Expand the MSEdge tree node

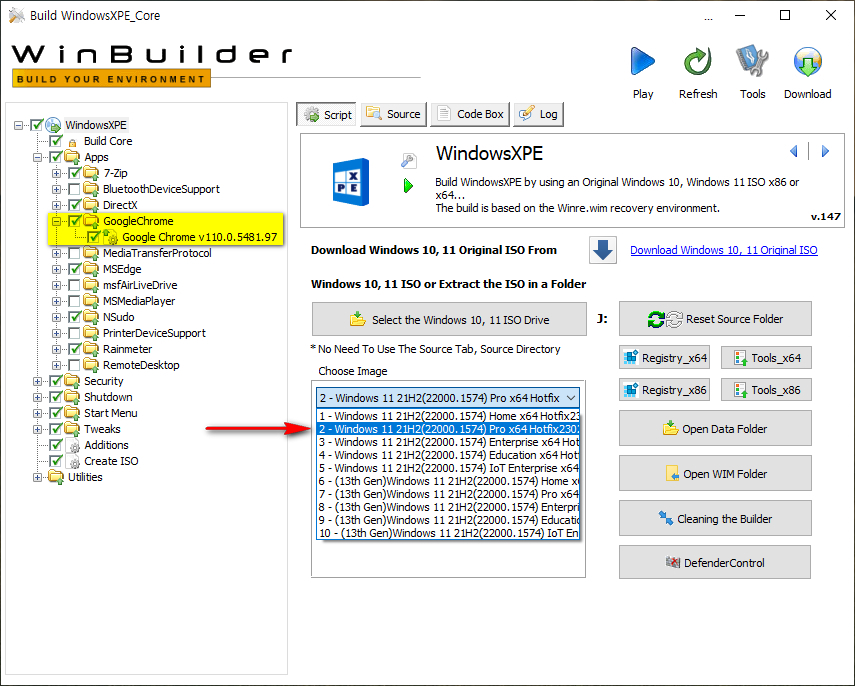point(56,269)
